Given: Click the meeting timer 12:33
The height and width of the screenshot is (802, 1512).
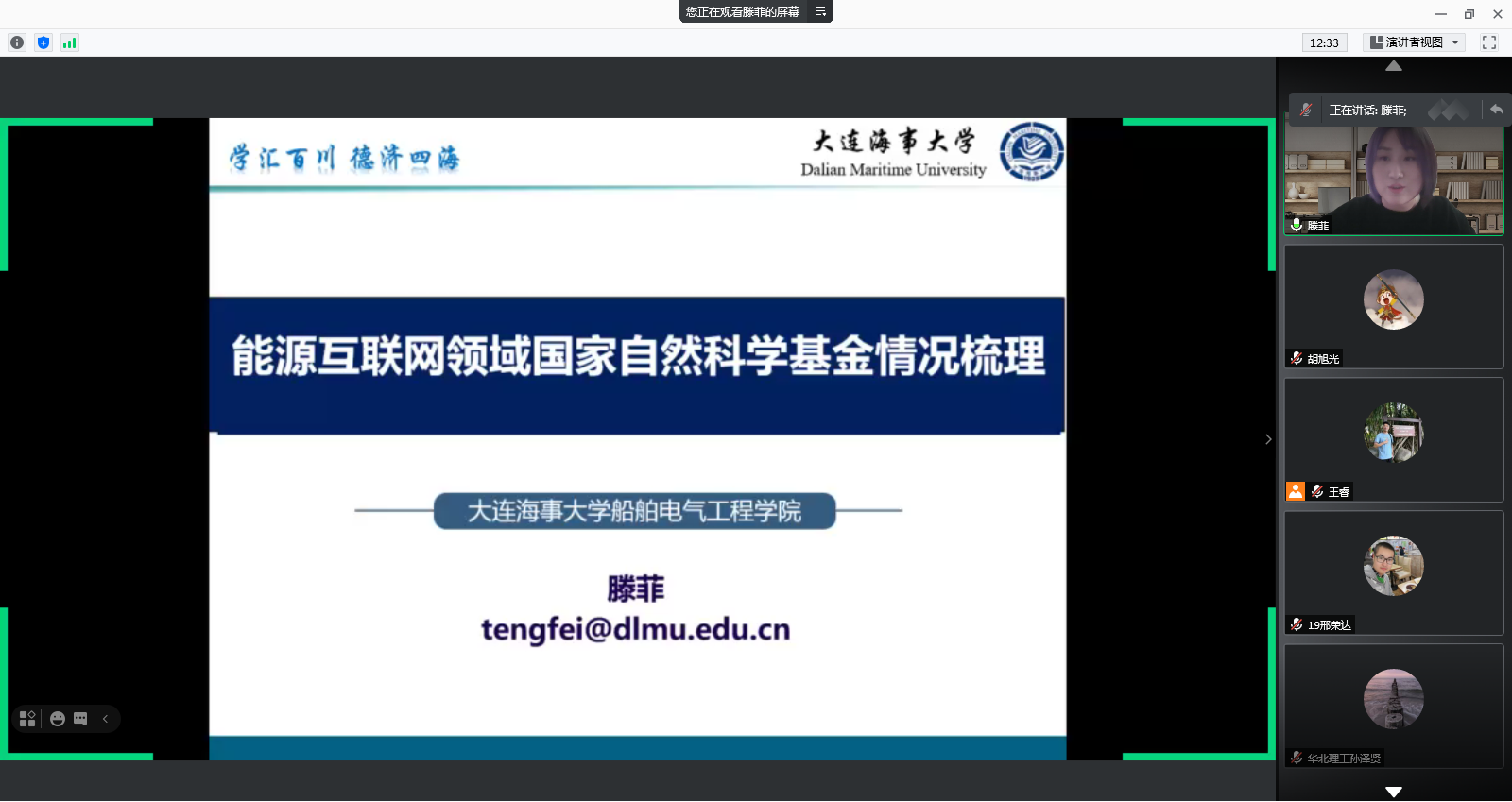Looking at the screenshot, I should click(1324, 43).
